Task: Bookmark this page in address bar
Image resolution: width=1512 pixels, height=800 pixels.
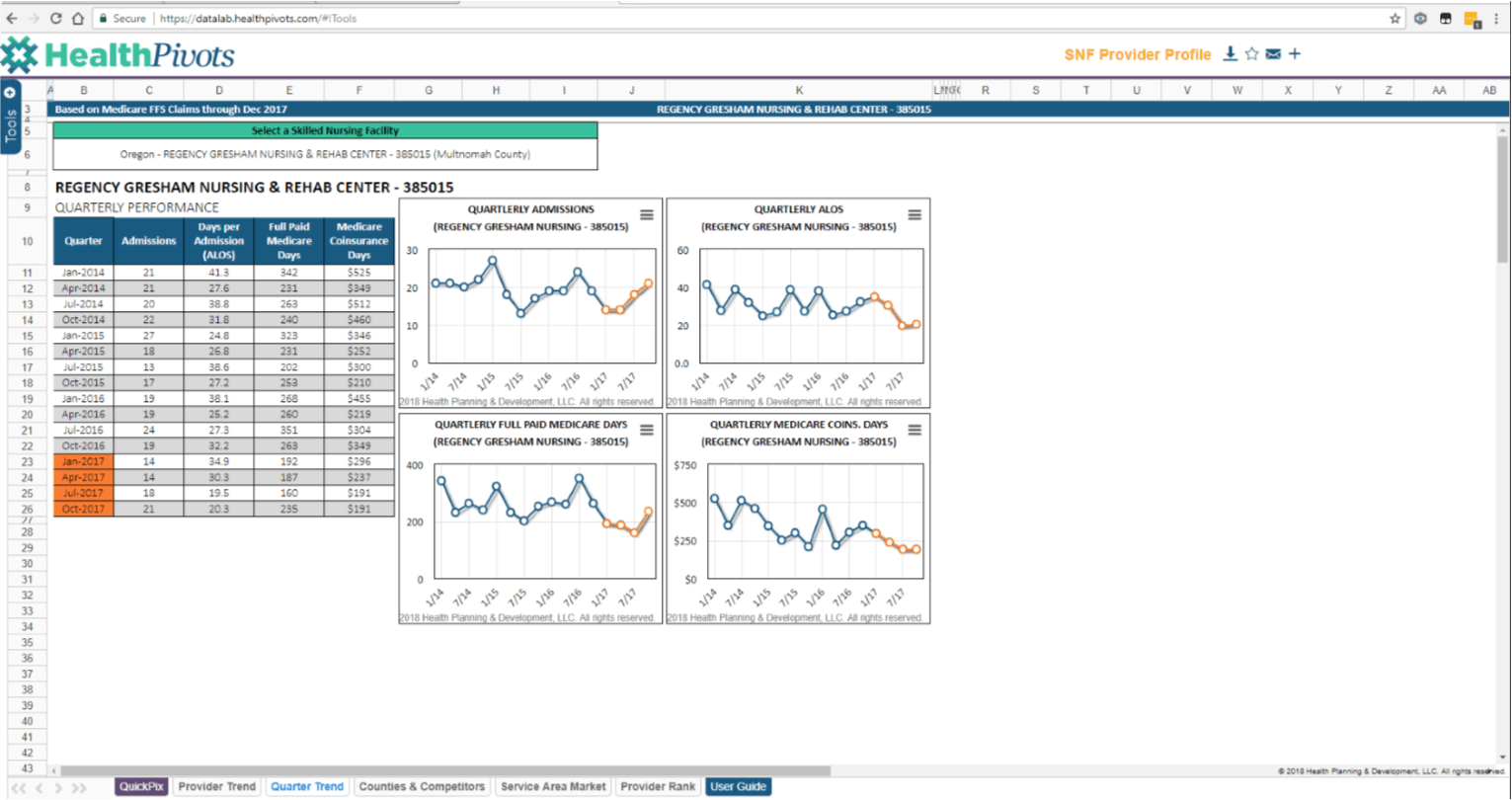Action: (x=1394, y=18)
